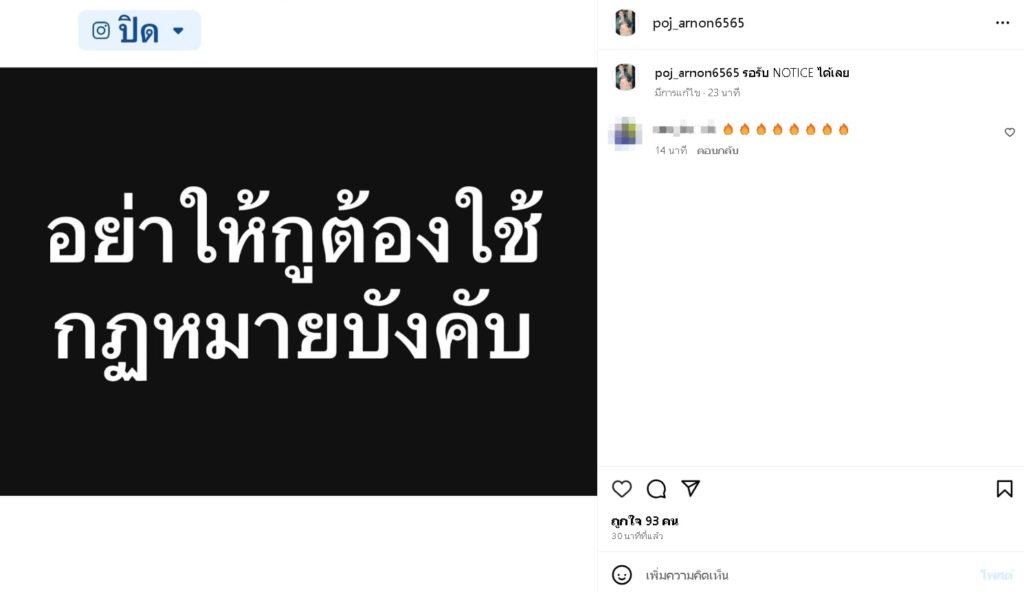Click header profile avatar of poj_arnon6565

625,23
